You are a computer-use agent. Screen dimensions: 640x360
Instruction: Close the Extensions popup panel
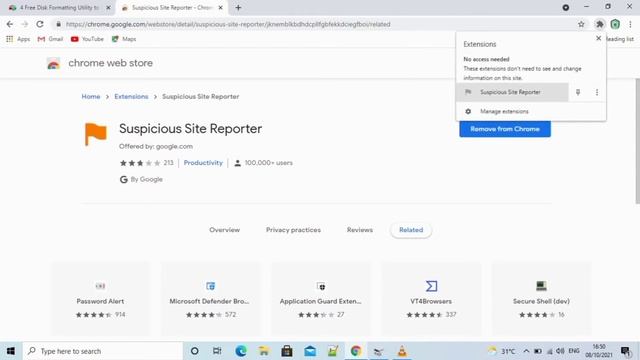coord(598,38)
